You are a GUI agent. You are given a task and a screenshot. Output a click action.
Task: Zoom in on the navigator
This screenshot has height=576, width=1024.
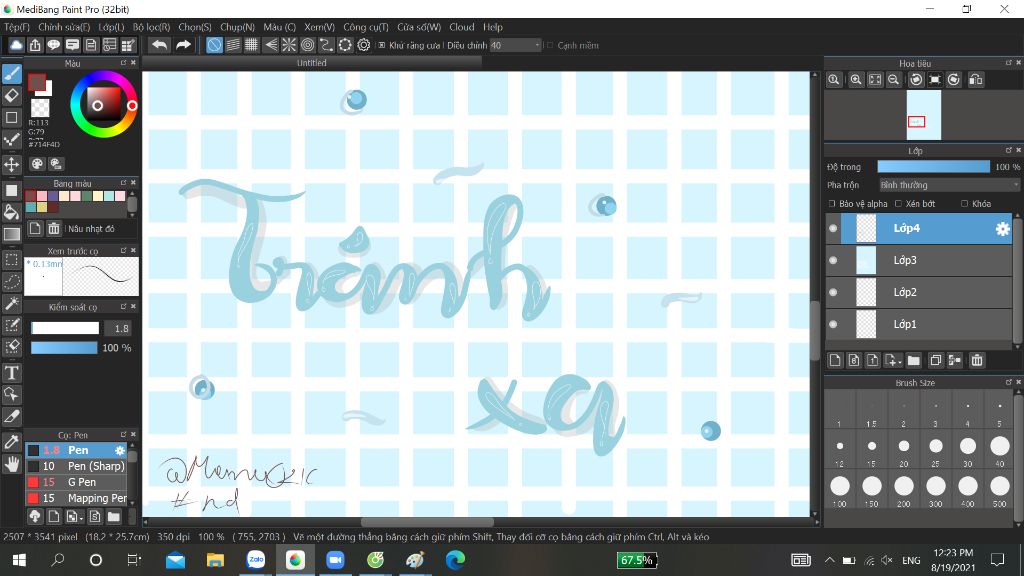(856, 80)
